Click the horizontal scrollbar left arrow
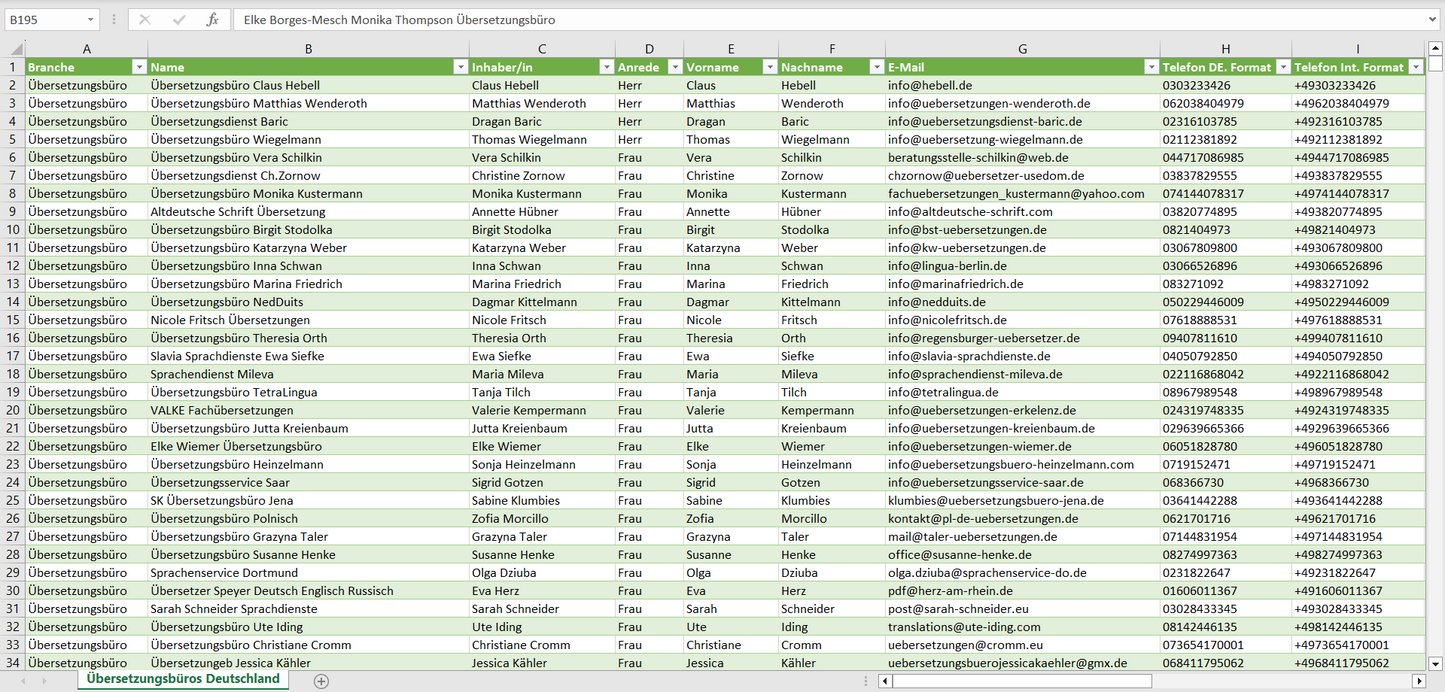The height and width of the screenshot is (692, 1445). (885, 681)
